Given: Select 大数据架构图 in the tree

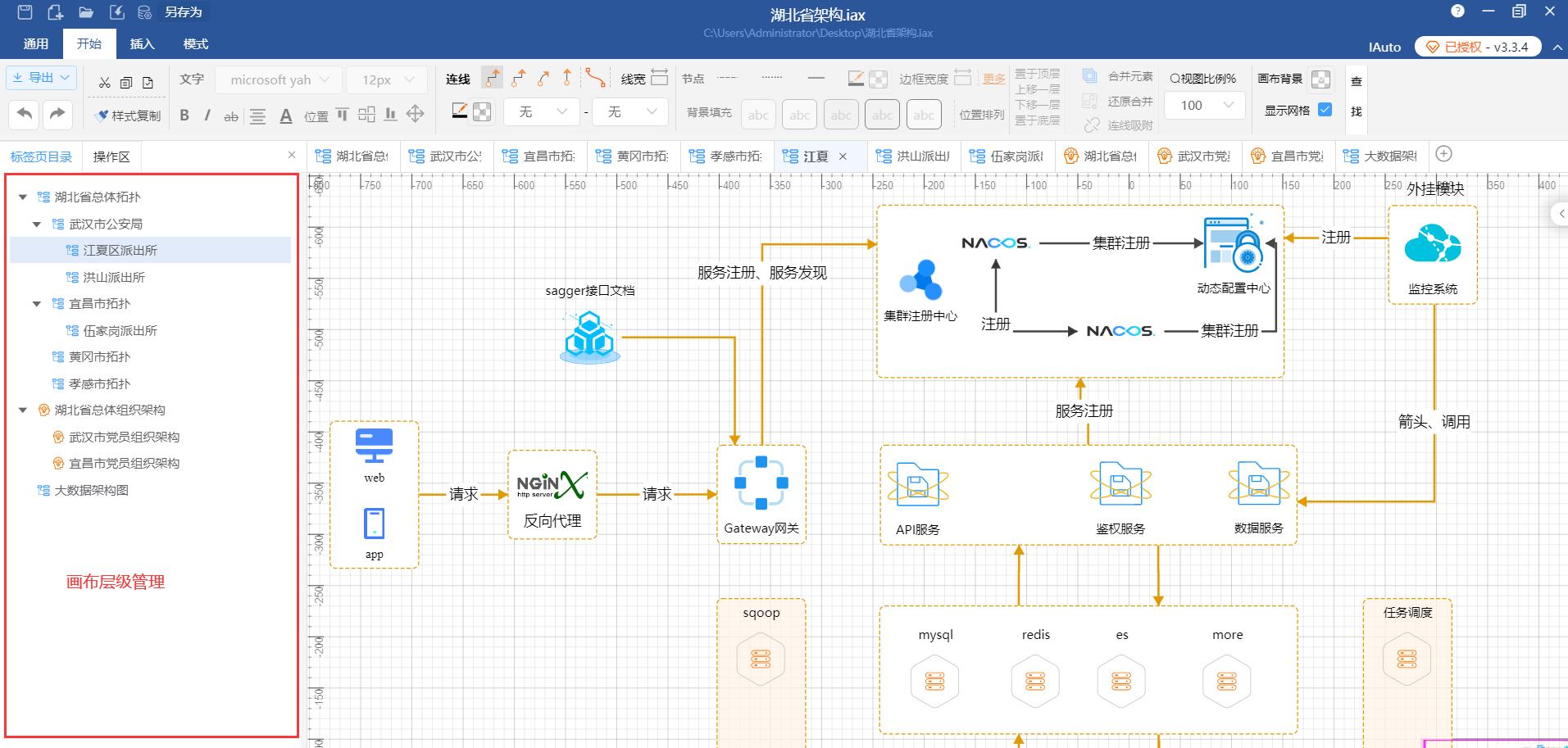Looking at the screenshot, I should (x=91, y=490).
